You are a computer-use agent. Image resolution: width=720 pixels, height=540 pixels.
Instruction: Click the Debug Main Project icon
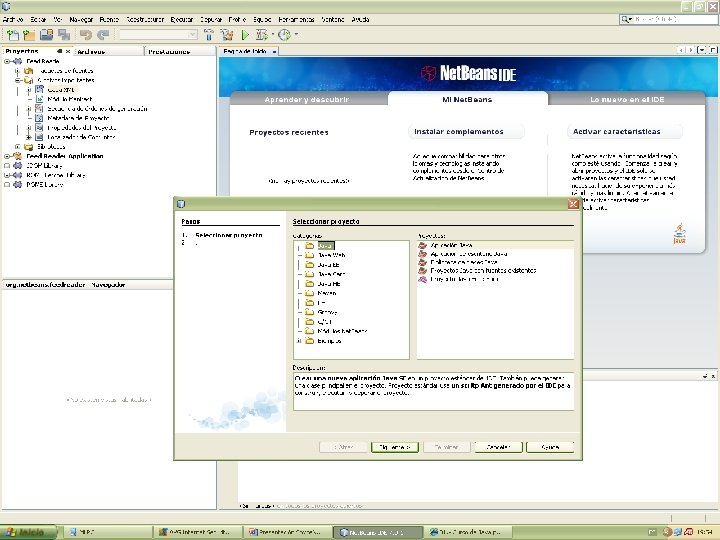click(x=262, y=34)
